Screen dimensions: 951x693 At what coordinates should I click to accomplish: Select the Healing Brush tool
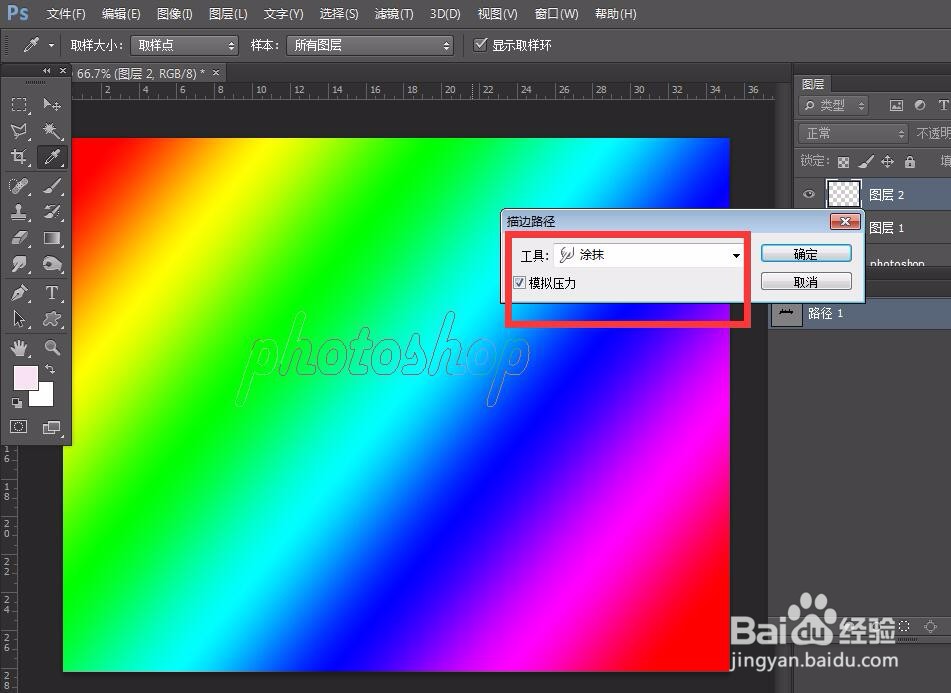pos(19,185)
